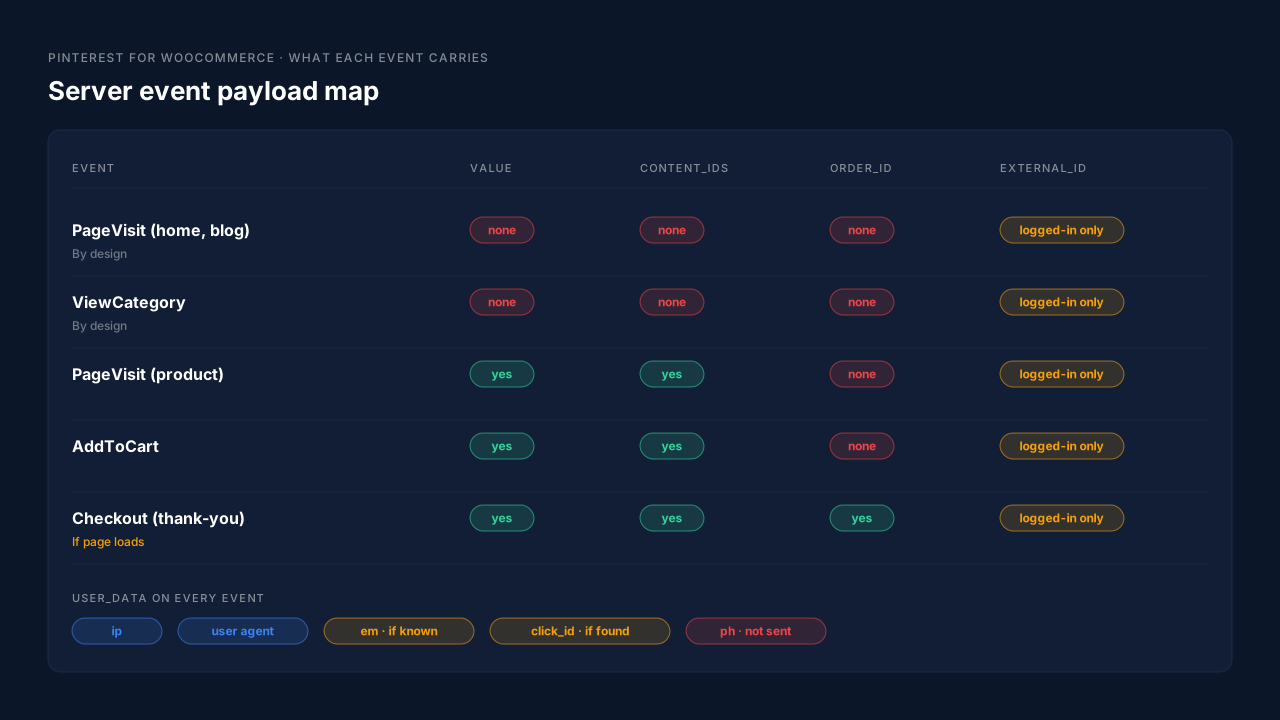
Task: Click the 'ip' user_data pill
Action: [117, 631]
